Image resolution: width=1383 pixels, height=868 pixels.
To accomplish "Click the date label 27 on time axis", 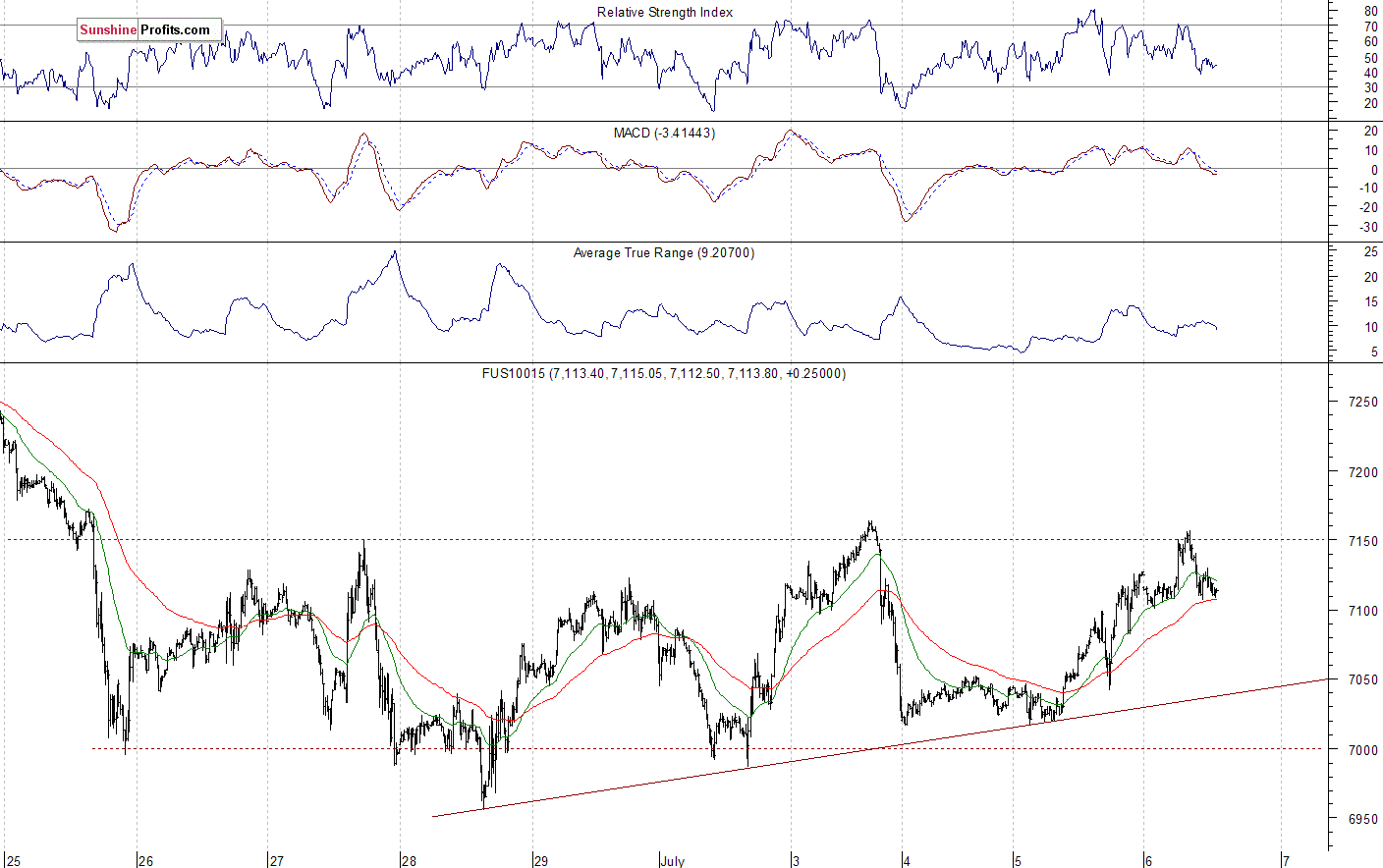I will click(x=277, y=861).
